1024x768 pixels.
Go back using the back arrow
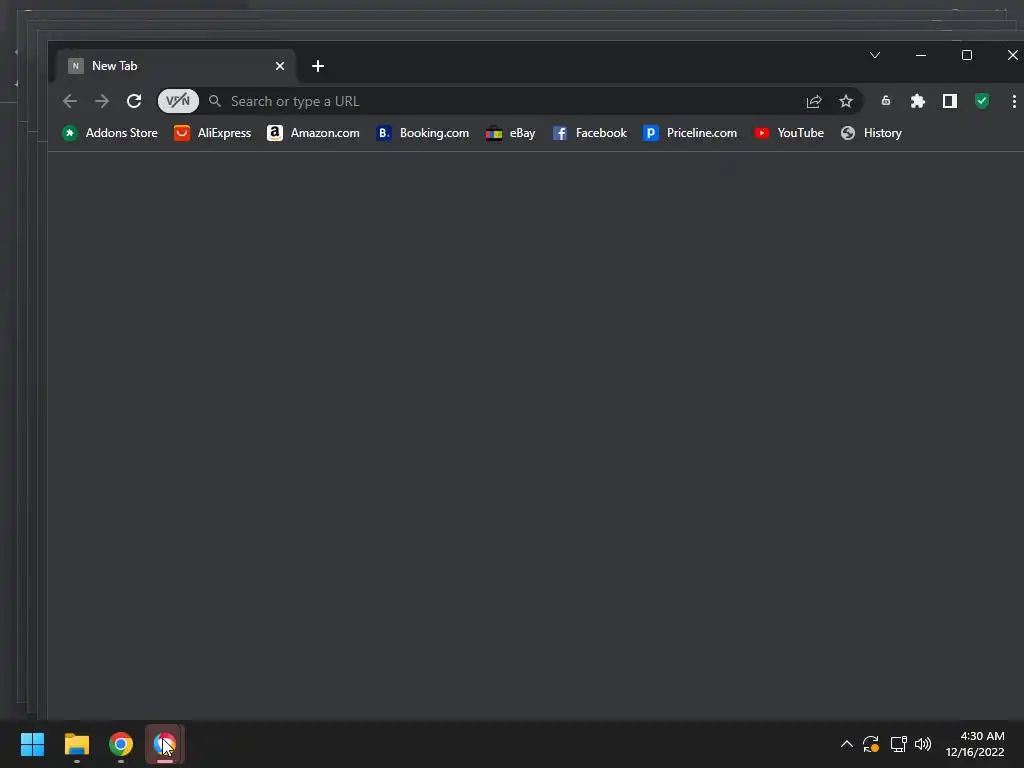coord(70,101)
